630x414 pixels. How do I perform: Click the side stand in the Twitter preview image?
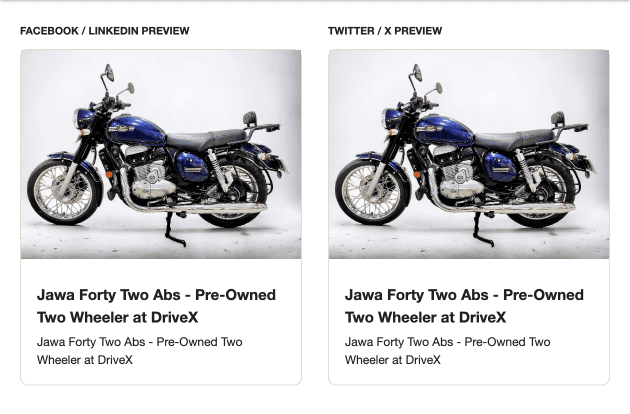(x=482, y=230)
